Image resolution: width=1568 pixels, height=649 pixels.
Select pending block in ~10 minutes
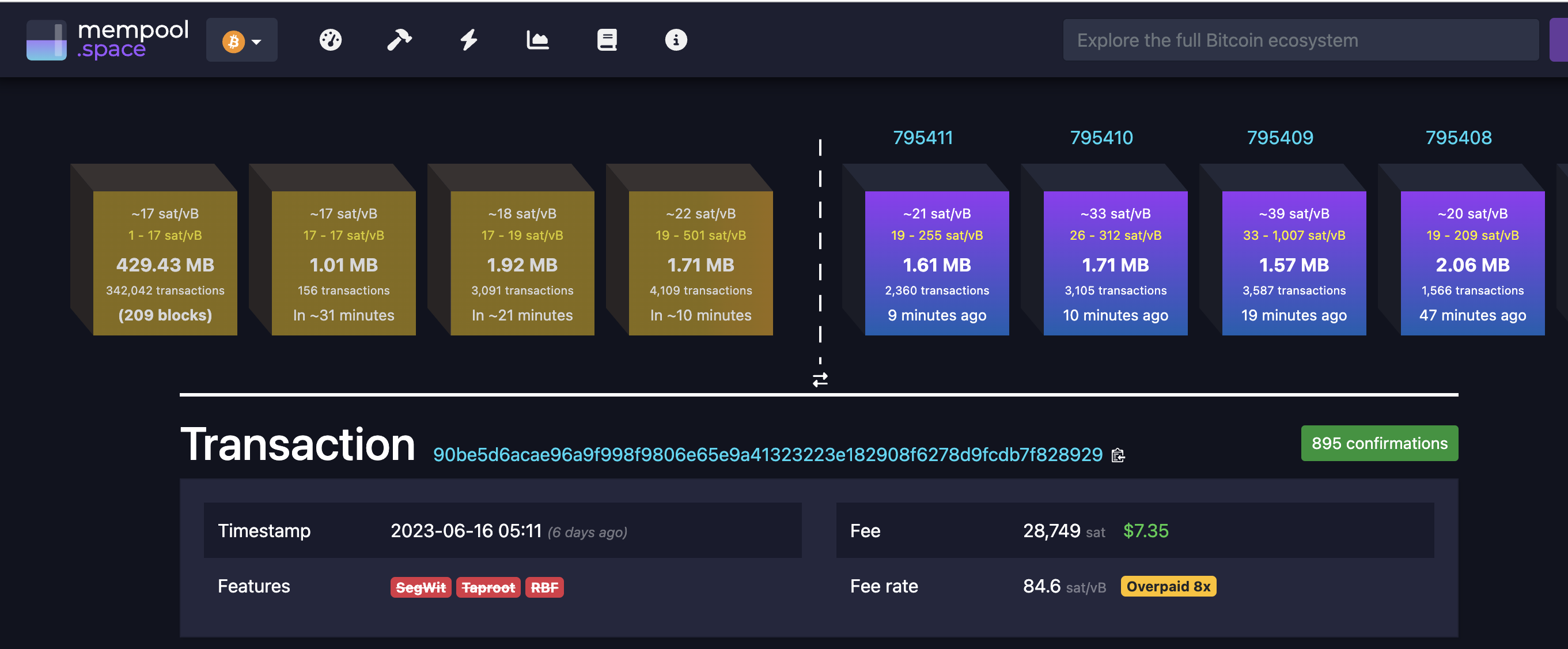pyautogui.click(x=700, y=263)
